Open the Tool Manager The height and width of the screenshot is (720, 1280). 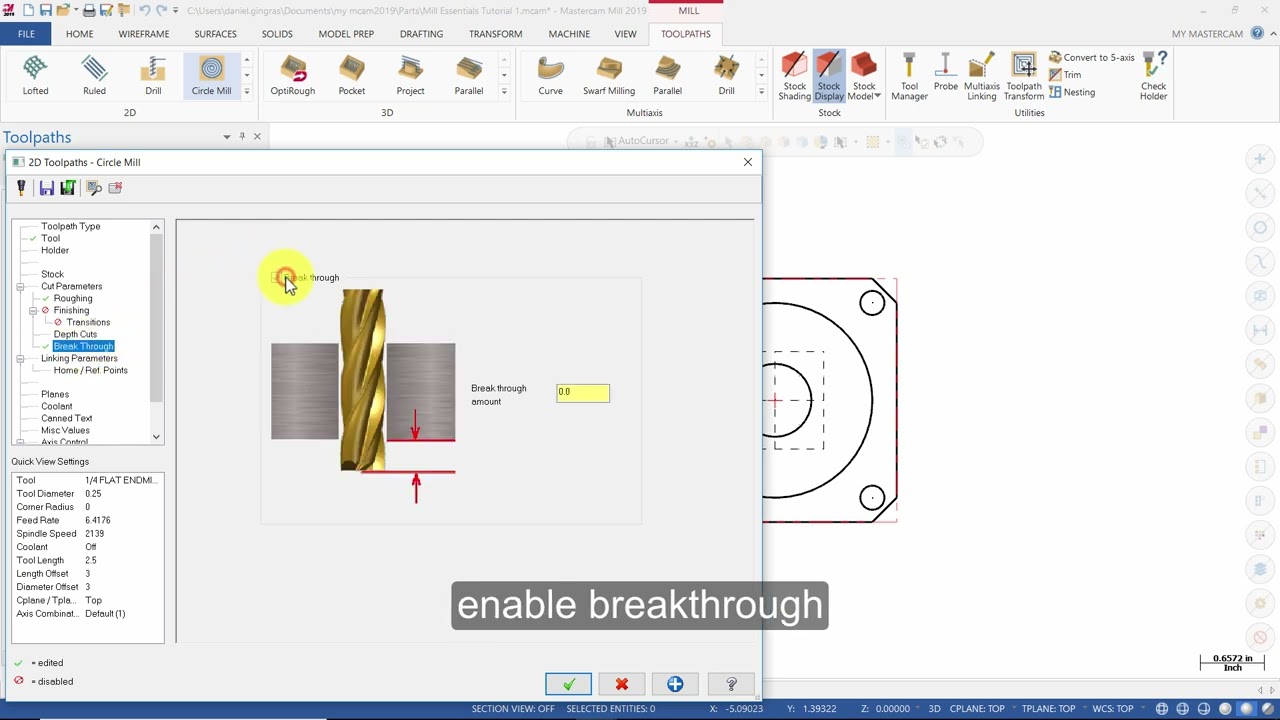(x=909, y=77)
